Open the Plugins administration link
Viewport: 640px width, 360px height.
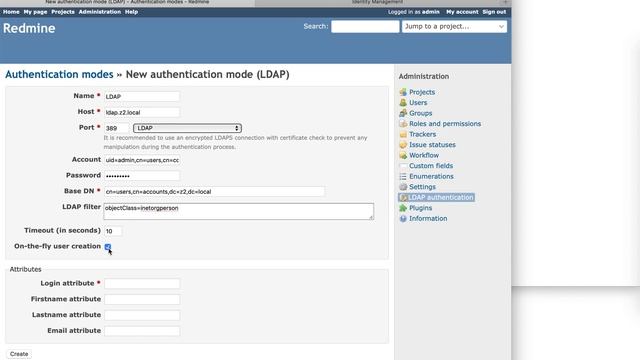click(x=420, y=208)
